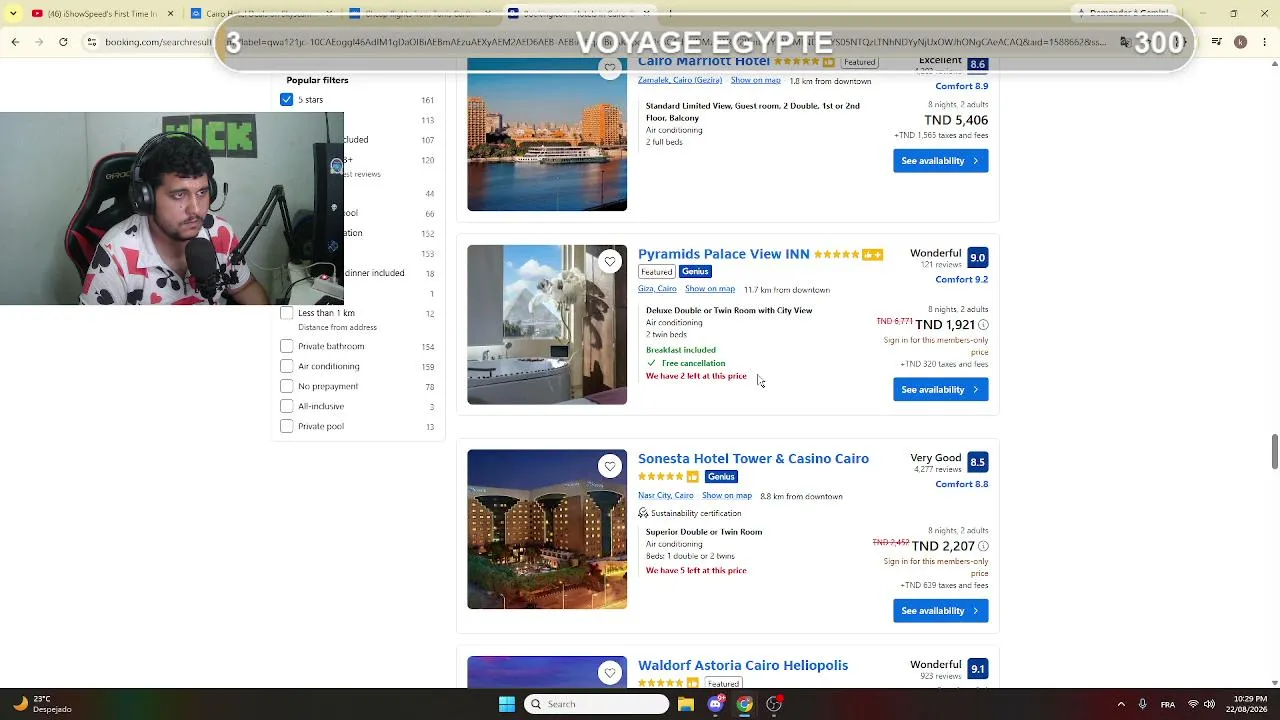Open the Cairo Marriott Hotel photo

point(547,134)
